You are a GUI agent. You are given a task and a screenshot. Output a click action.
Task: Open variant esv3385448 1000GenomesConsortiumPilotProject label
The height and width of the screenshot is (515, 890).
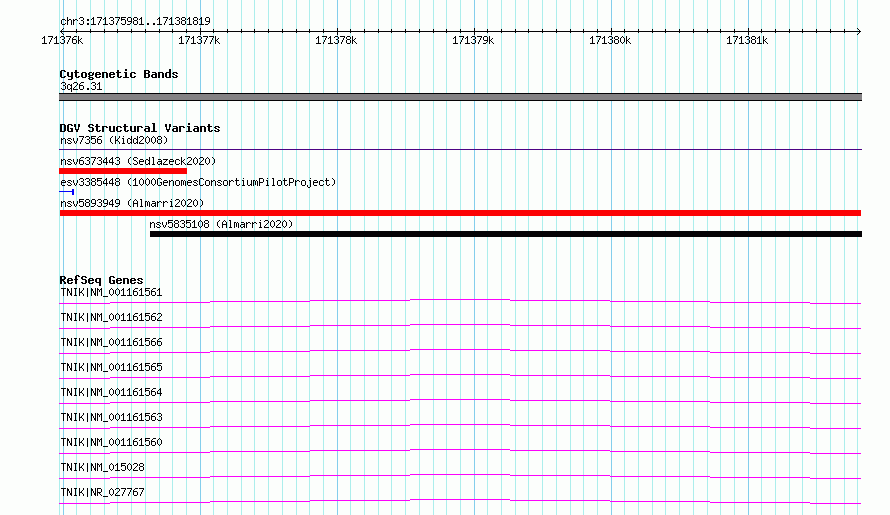coord(198,182)
